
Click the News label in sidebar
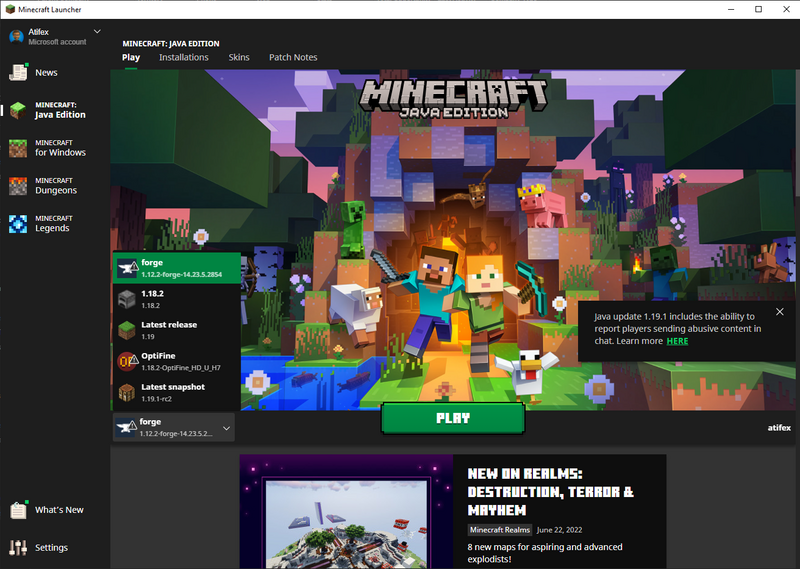(46, 72)
